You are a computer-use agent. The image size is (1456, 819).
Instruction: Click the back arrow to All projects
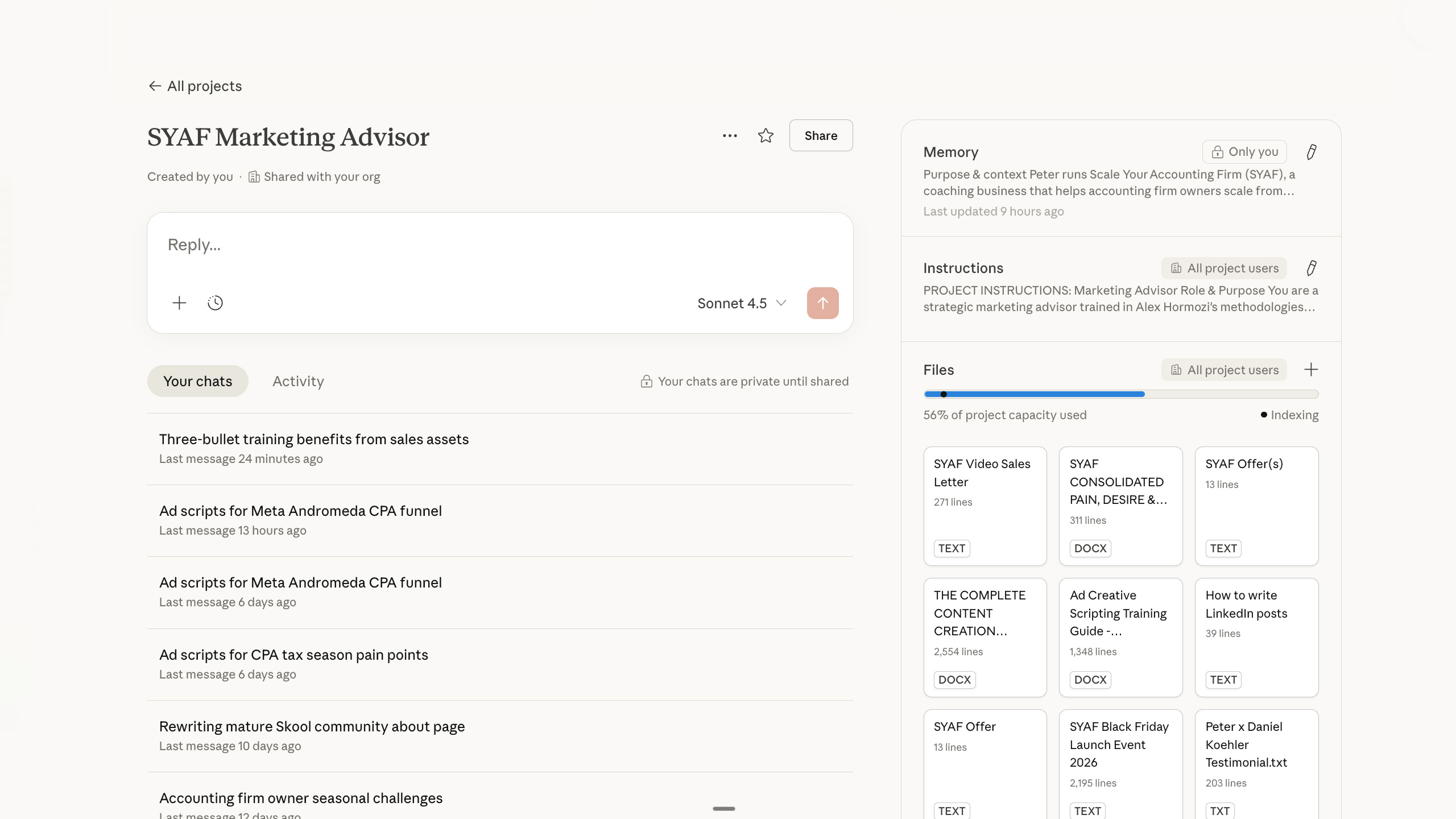155,86
